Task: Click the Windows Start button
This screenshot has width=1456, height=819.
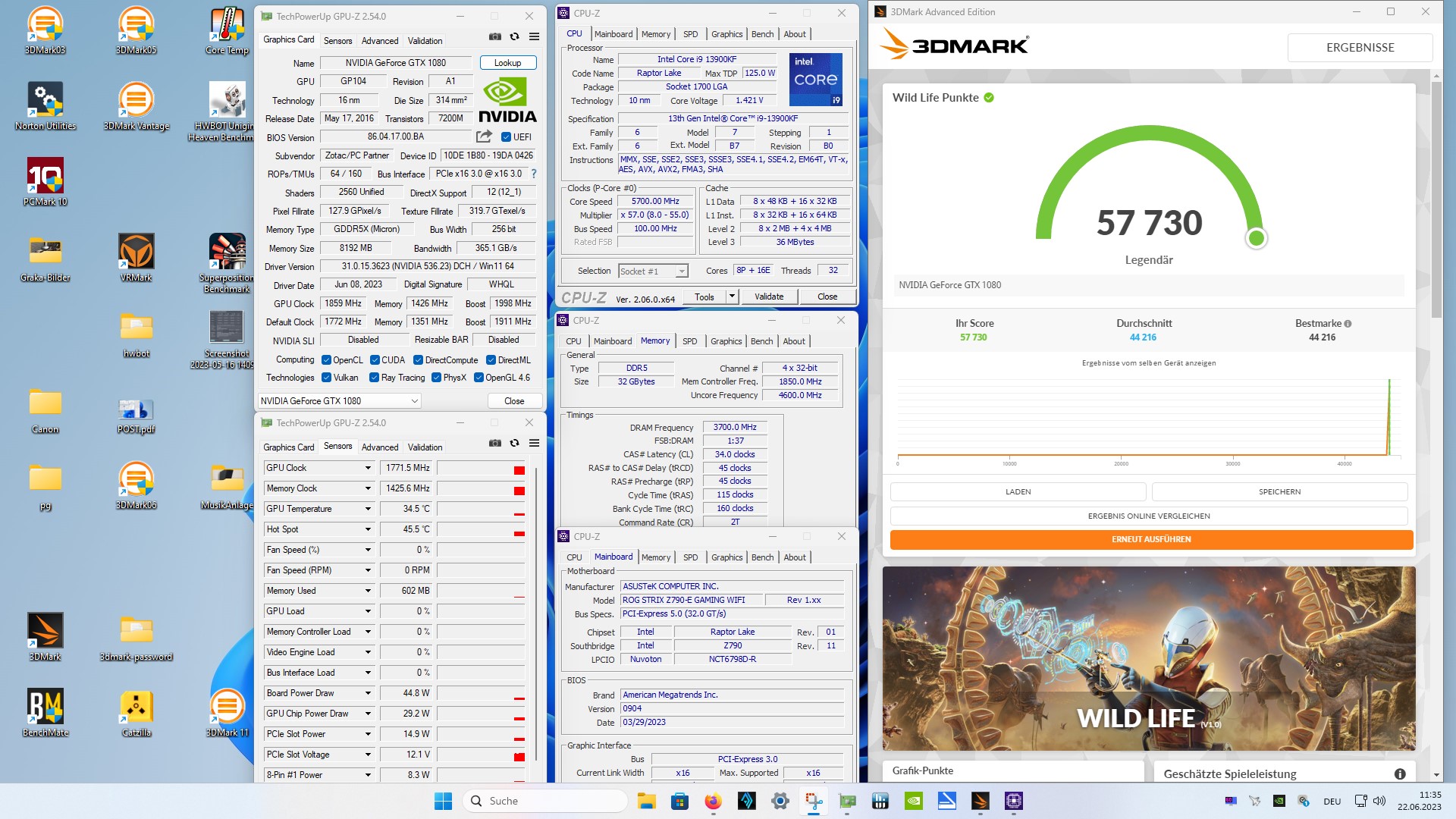Action: click(444, 801)
